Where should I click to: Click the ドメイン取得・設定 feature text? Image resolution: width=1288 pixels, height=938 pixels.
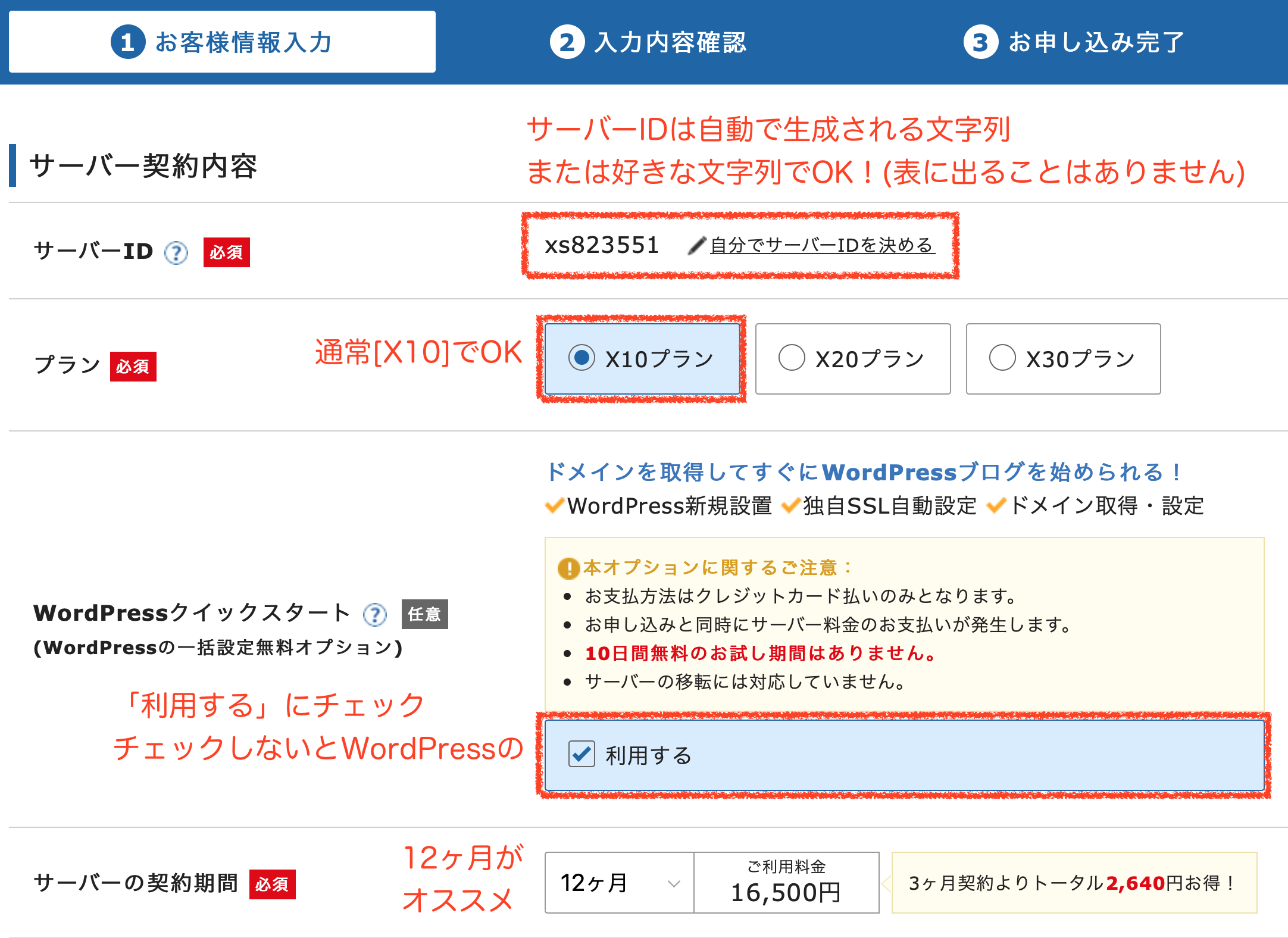(1107, 506)
